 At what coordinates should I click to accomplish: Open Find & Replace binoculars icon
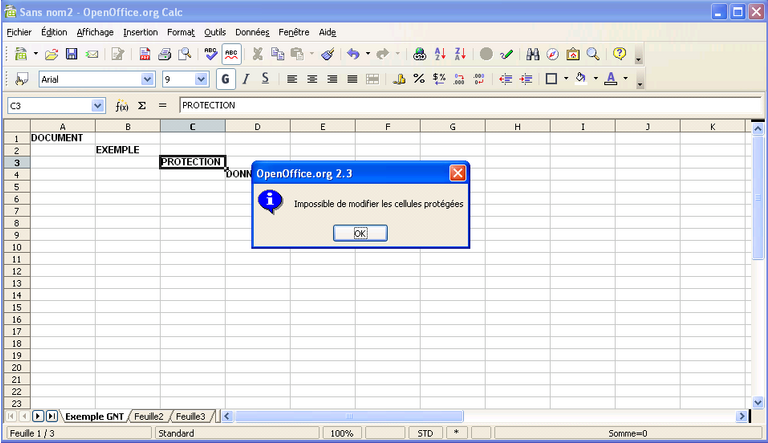532,54
